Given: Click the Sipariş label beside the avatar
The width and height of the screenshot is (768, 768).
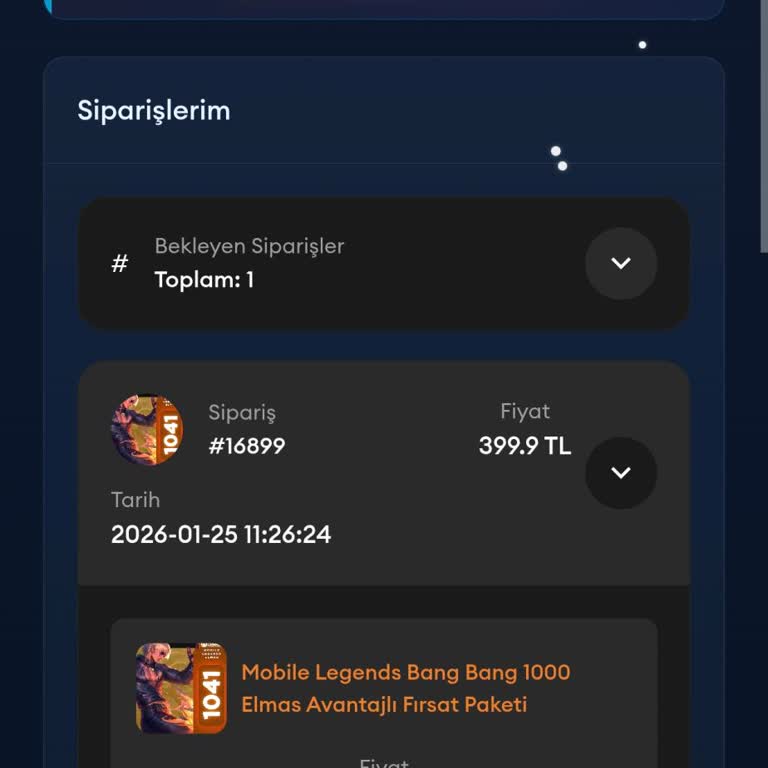Looking at the screenshot, I should click(x=242, y=412).
